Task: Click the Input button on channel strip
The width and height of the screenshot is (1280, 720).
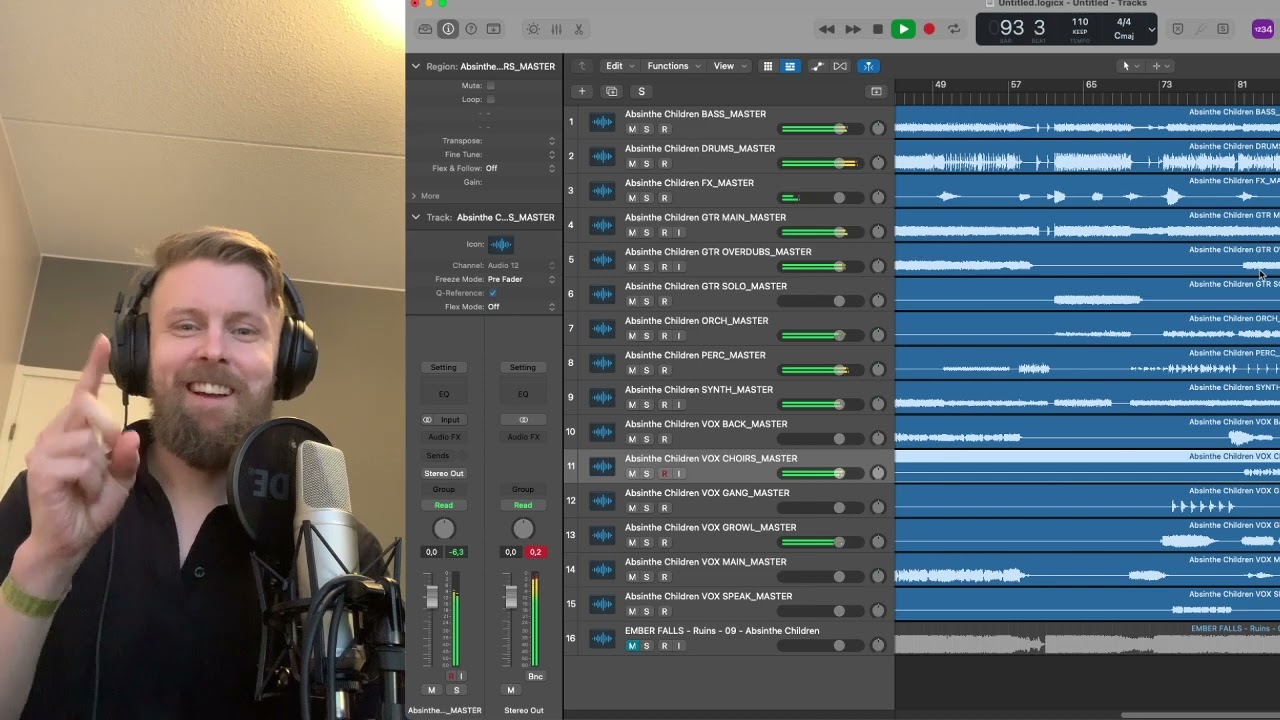Action: [x=450, y=420]
